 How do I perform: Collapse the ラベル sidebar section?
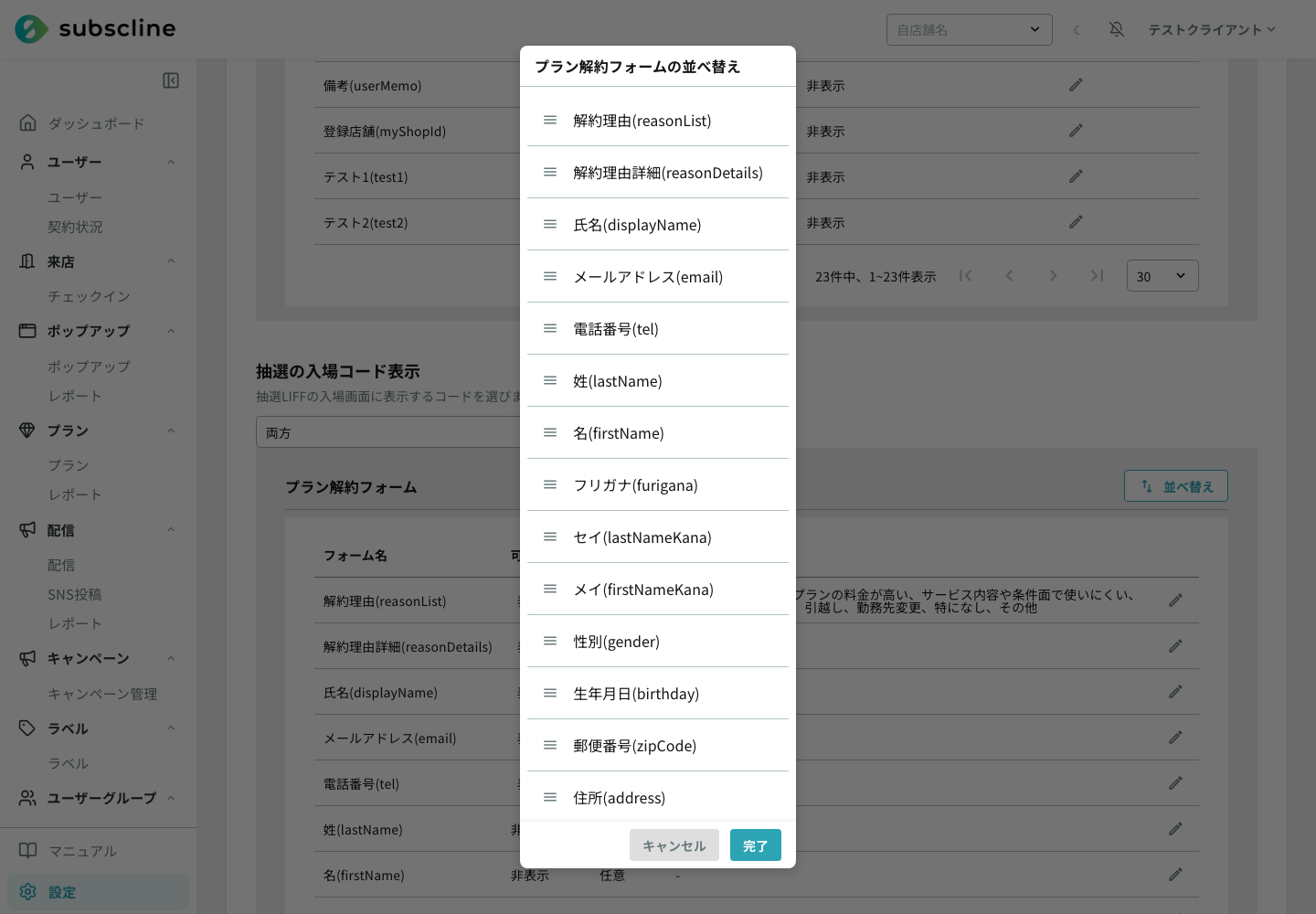pos(171,728)
